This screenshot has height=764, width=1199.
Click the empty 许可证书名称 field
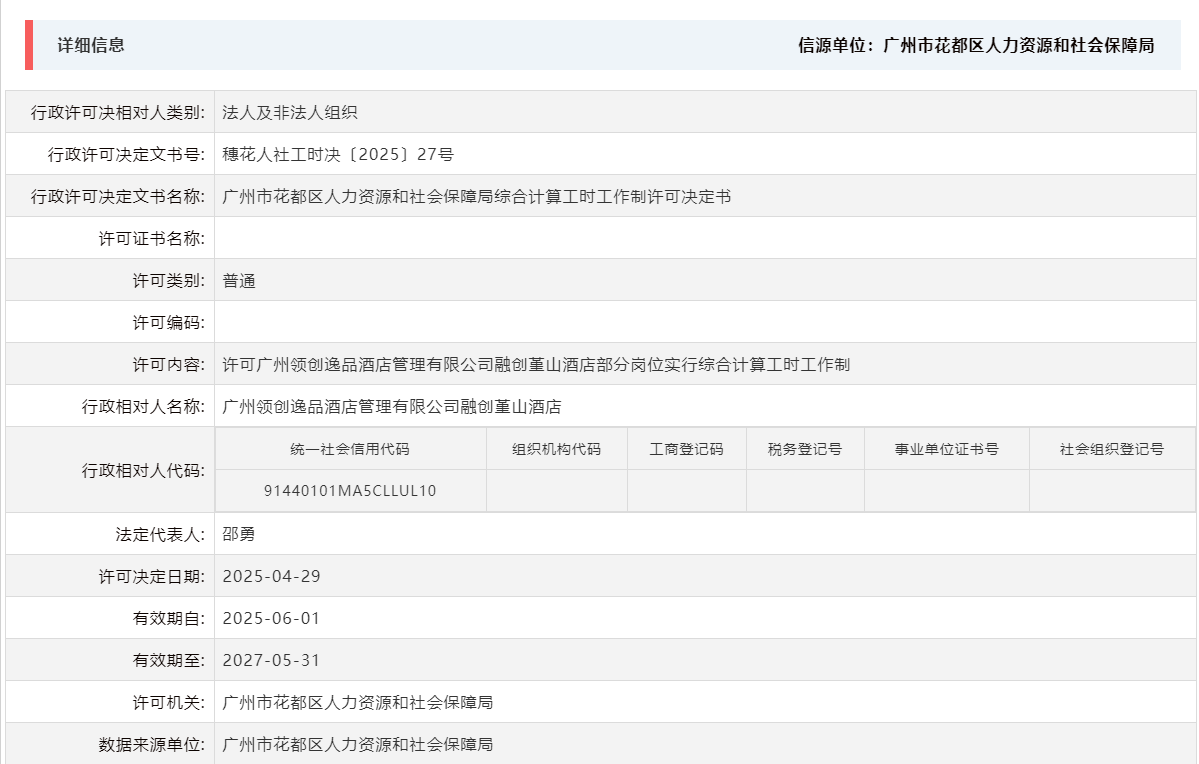click(400, 238)
